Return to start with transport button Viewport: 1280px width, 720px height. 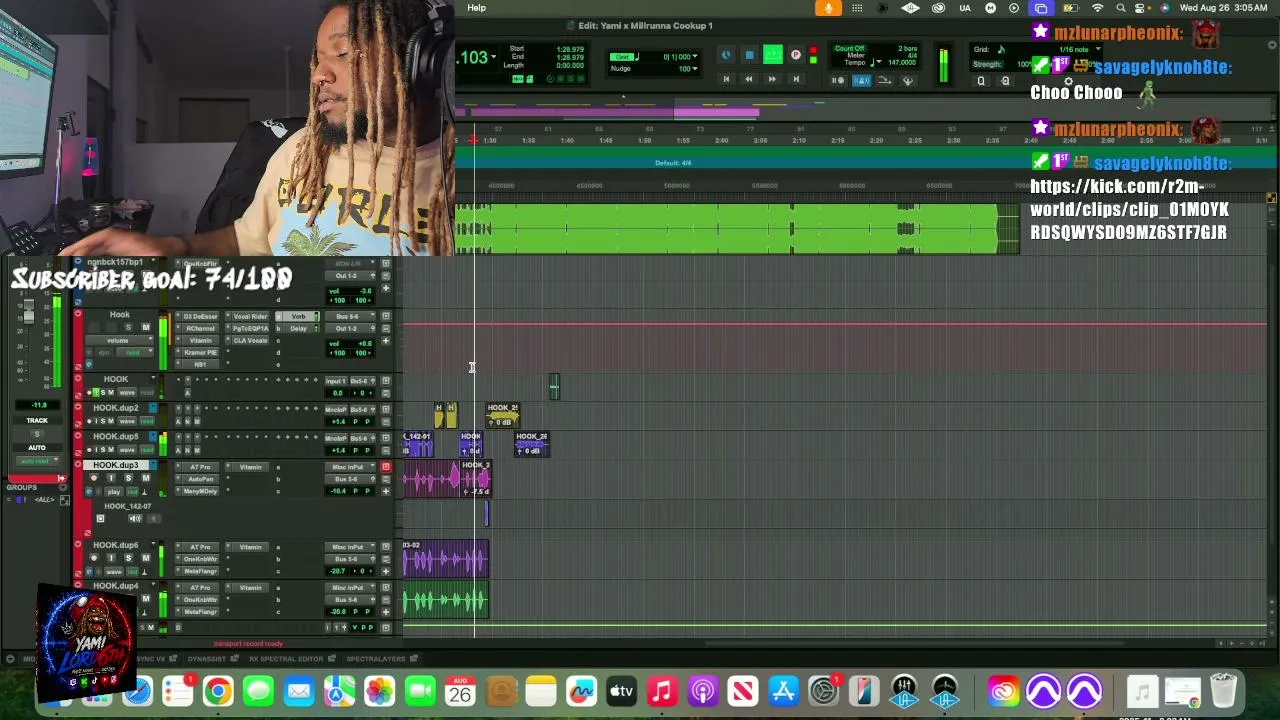[726, 79]
